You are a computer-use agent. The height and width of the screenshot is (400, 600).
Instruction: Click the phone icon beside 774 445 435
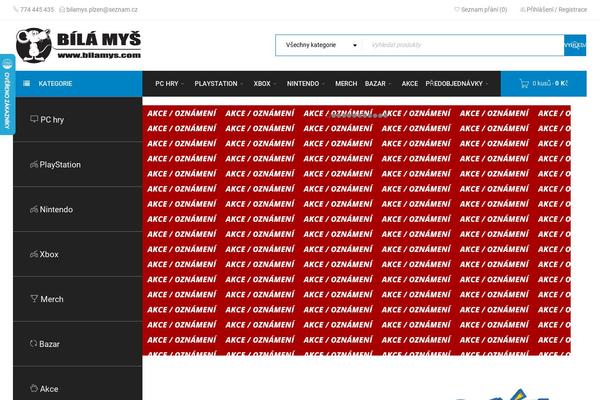tap(16, 9)
